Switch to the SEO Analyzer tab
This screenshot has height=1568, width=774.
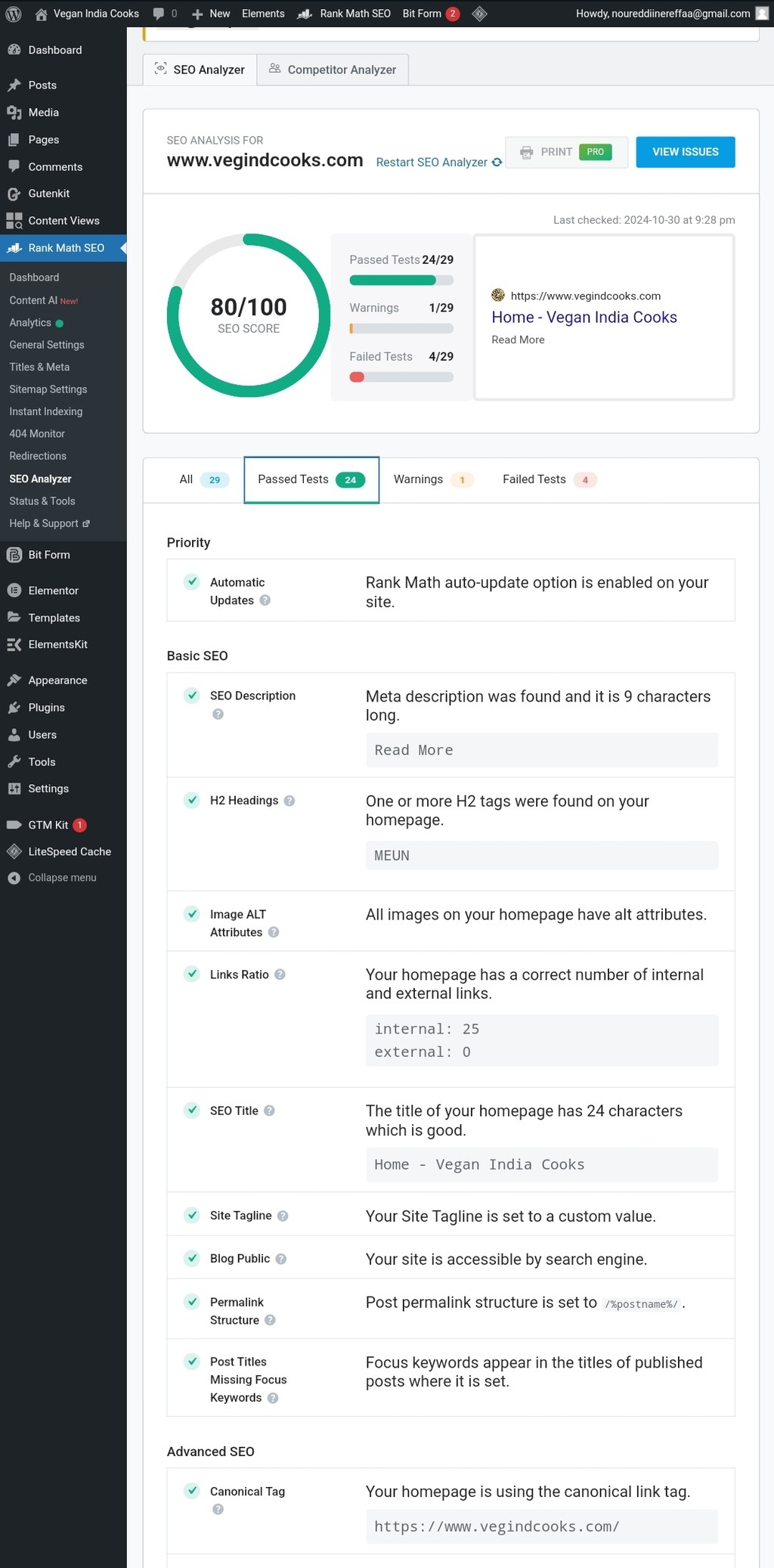pyautogui.click(x=200, y=70)
